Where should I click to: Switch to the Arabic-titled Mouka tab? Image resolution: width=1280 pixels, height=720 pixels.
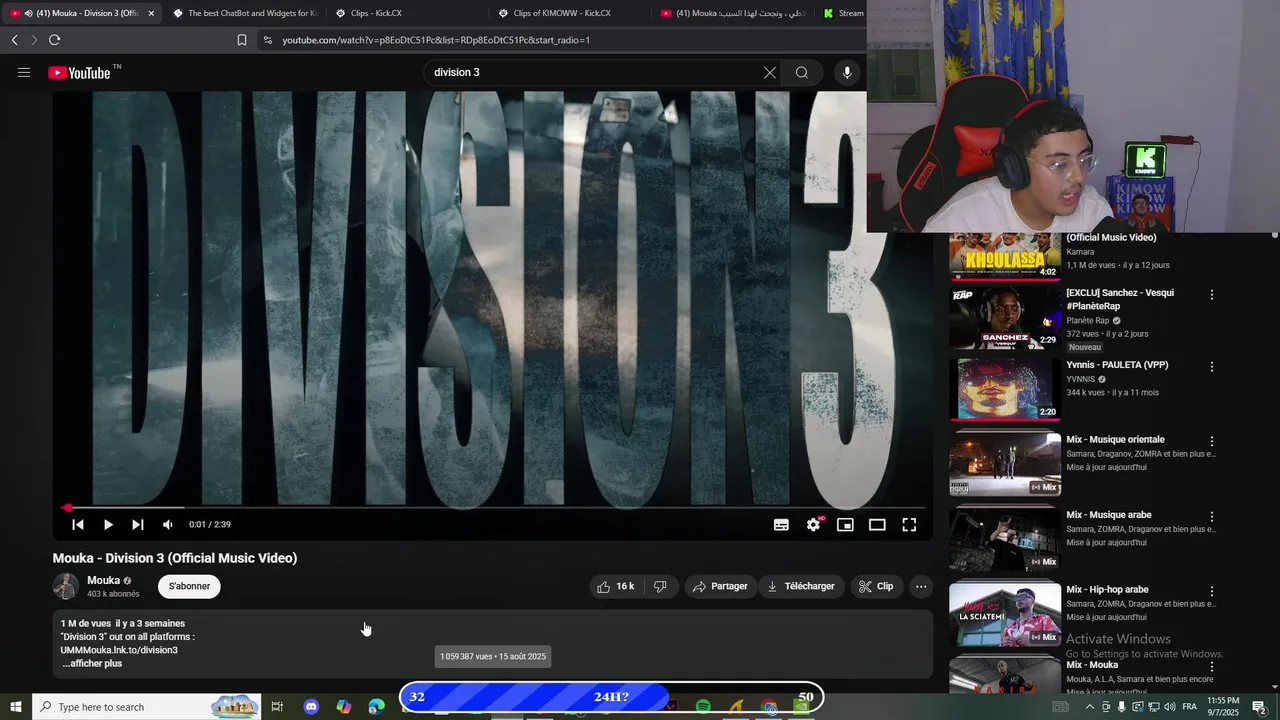tap(733, 13)
